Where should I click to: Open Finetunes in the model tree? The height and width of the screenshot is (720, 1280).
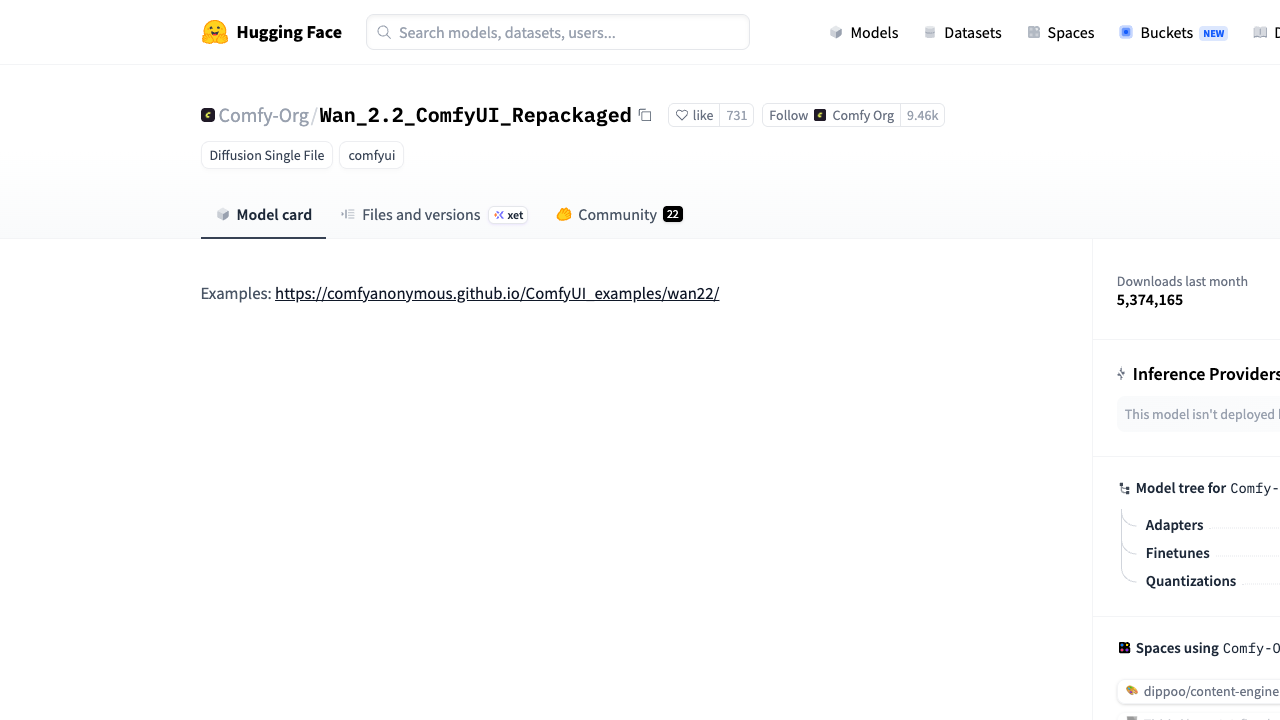coord(1177,553)
